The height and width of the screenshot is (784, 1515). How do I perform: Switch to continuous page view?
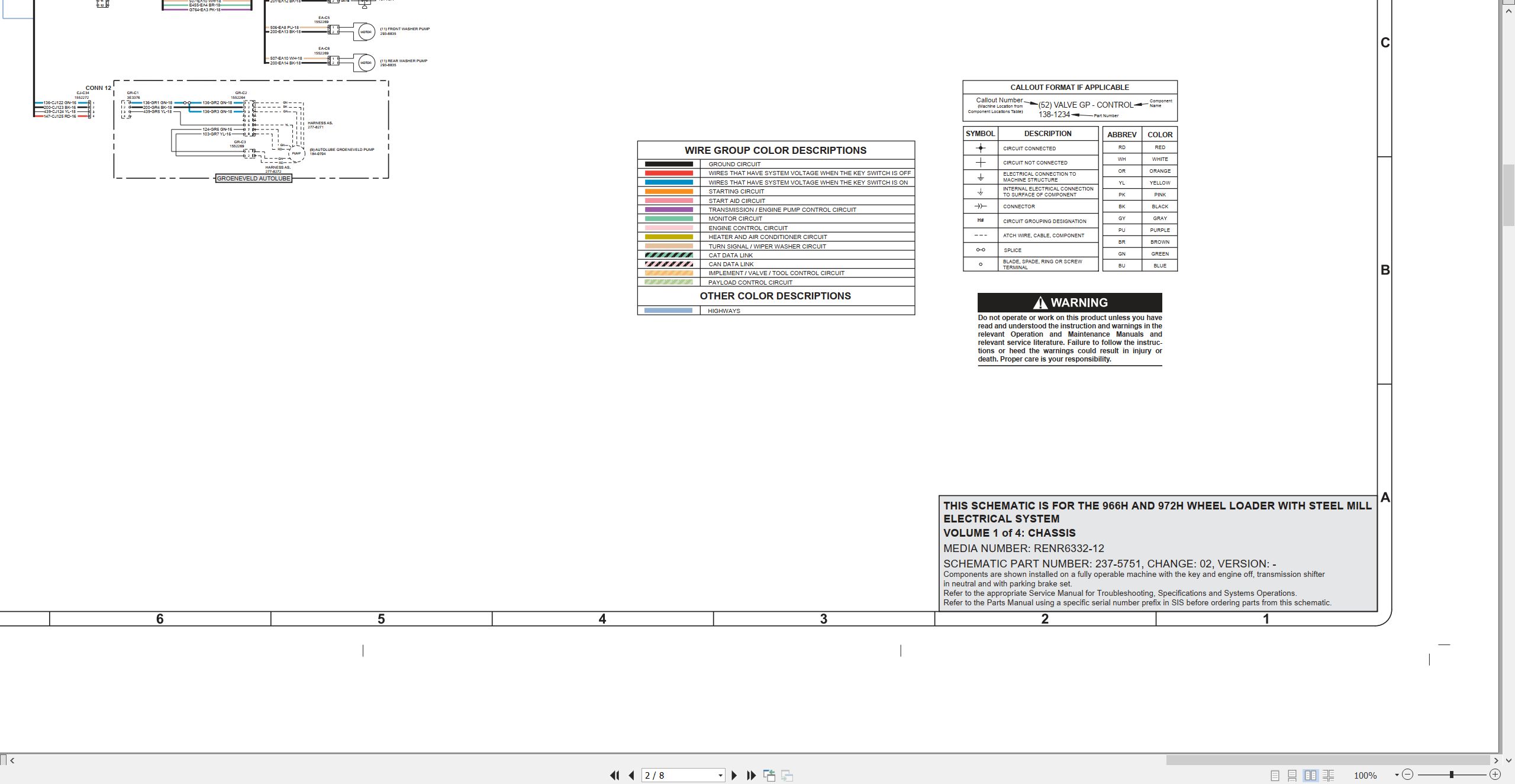pos(1292,775)
